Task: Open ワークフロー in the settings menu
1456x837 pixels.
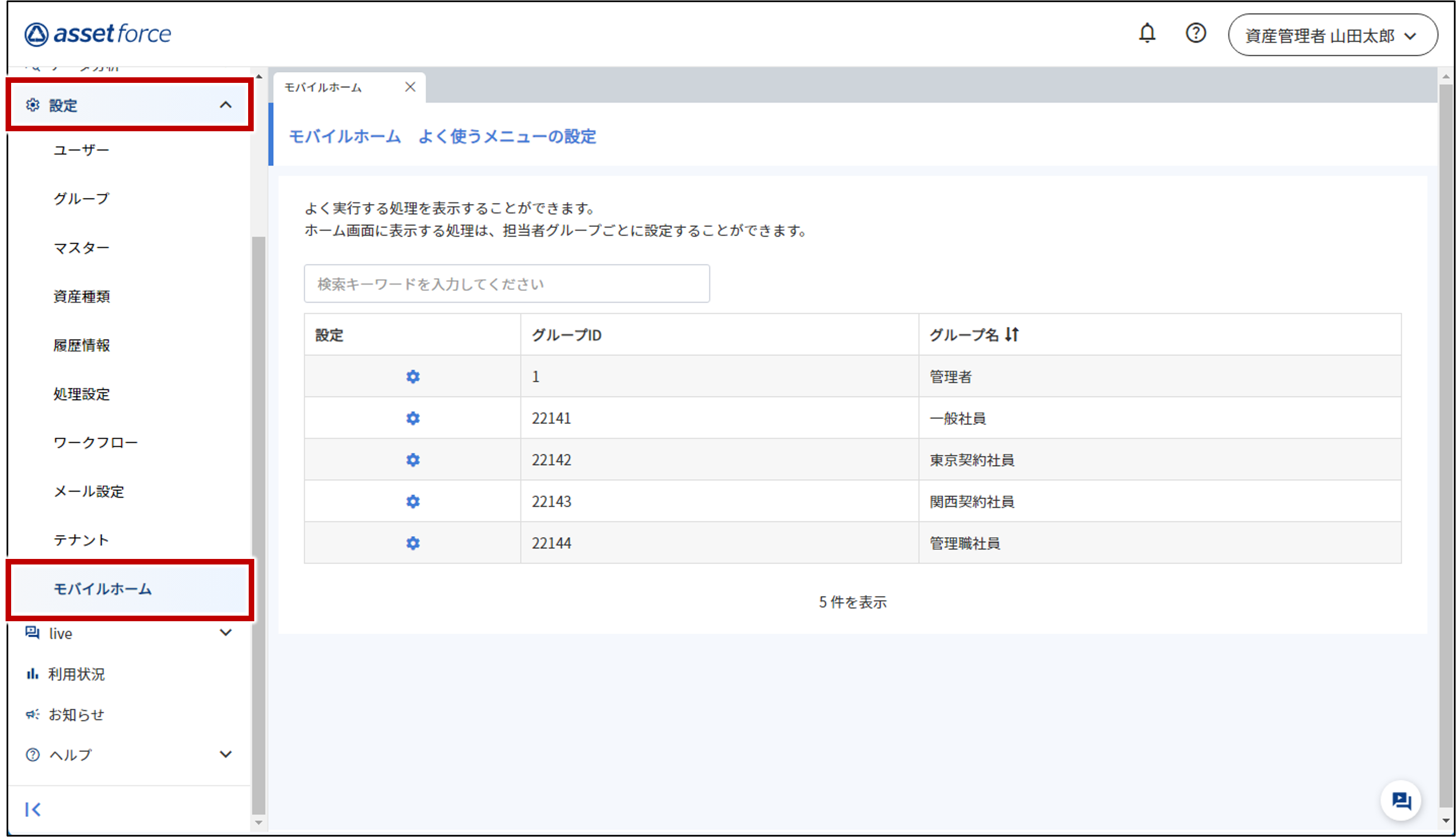Action: [96, 443]
